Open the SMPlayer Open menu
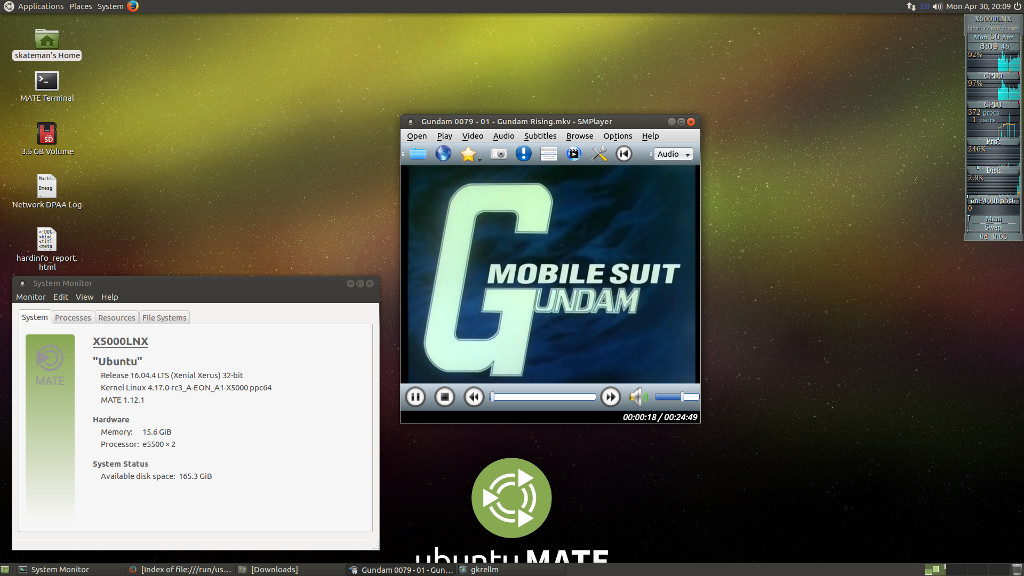Image resolution: width=1024 pixels, height=576 pixels. click(417, 136)
